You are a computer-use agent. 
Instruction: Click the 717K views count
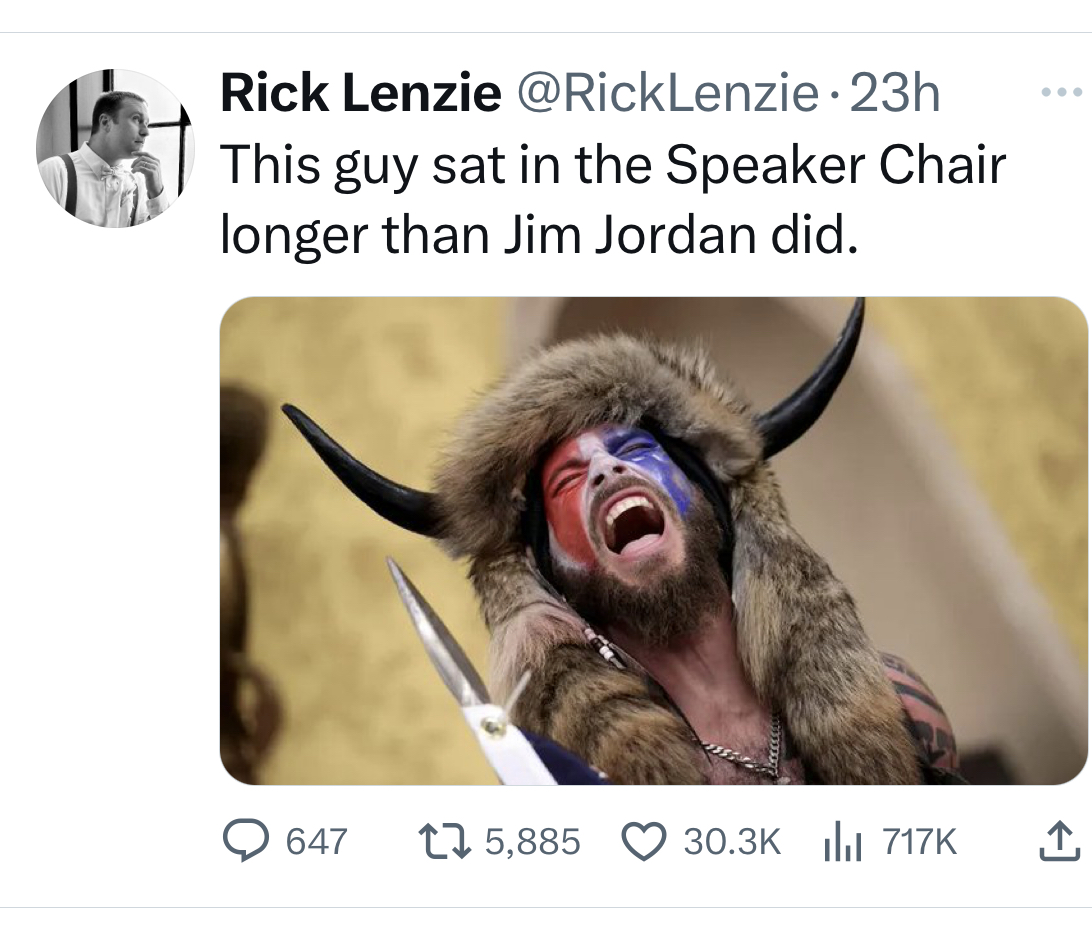click(920, 842)
